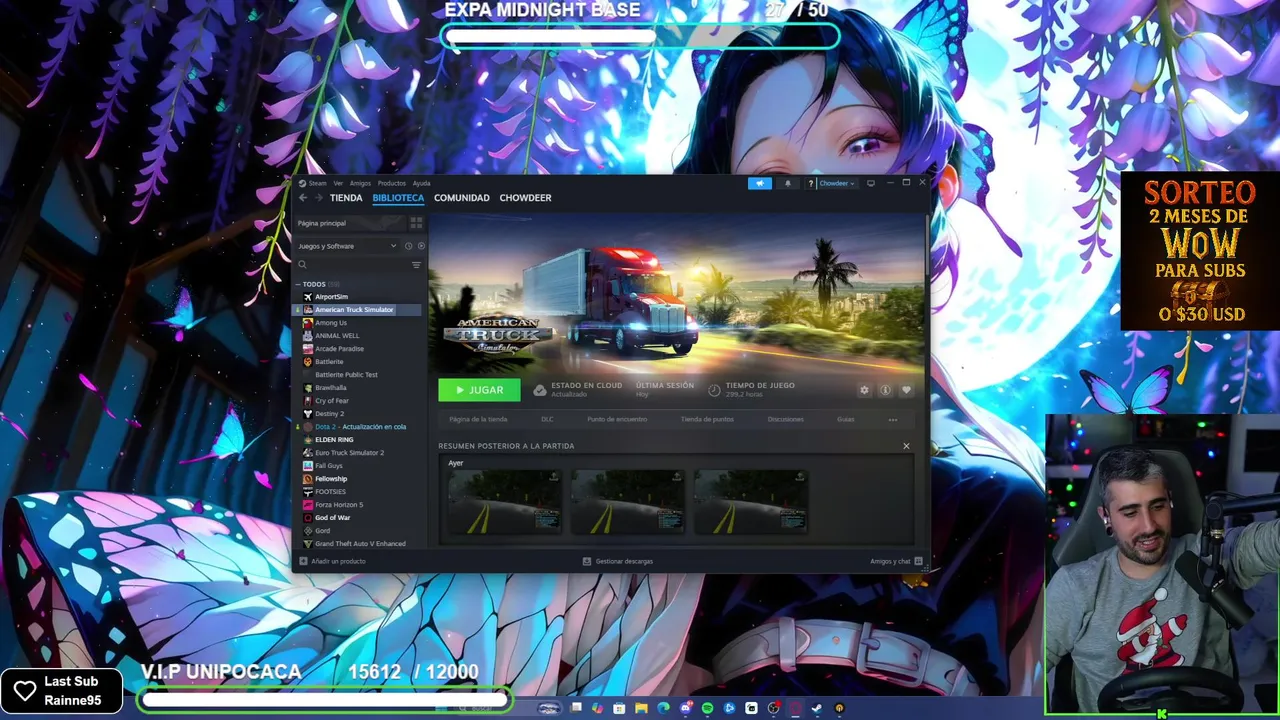This screenshot has width=1280, height=720.
Task: Open Discord from the taskbar
Action: 686,709
